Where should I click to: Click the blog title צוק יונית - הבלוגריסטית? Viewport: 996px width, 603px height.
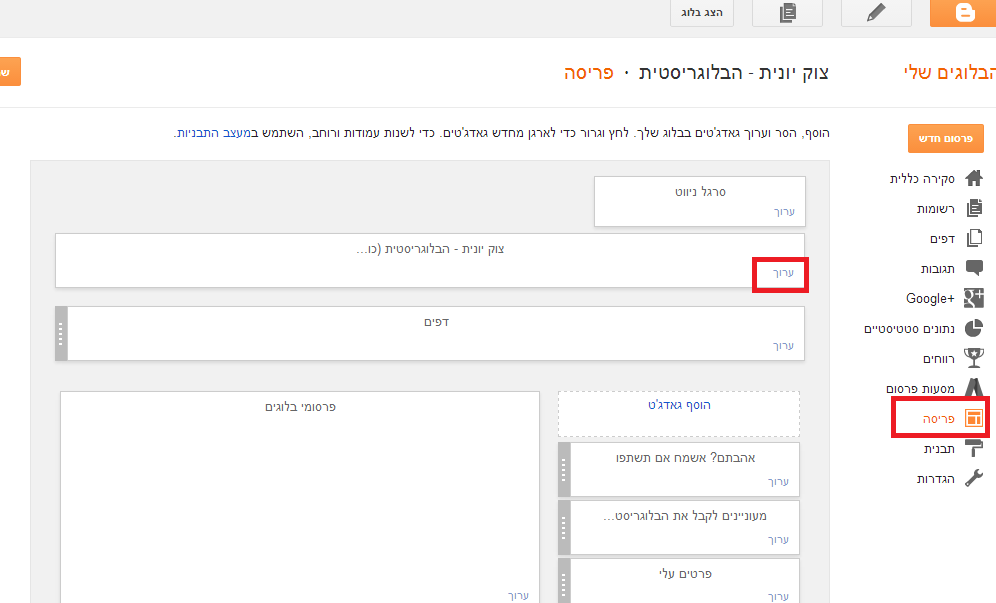(734, 72)
